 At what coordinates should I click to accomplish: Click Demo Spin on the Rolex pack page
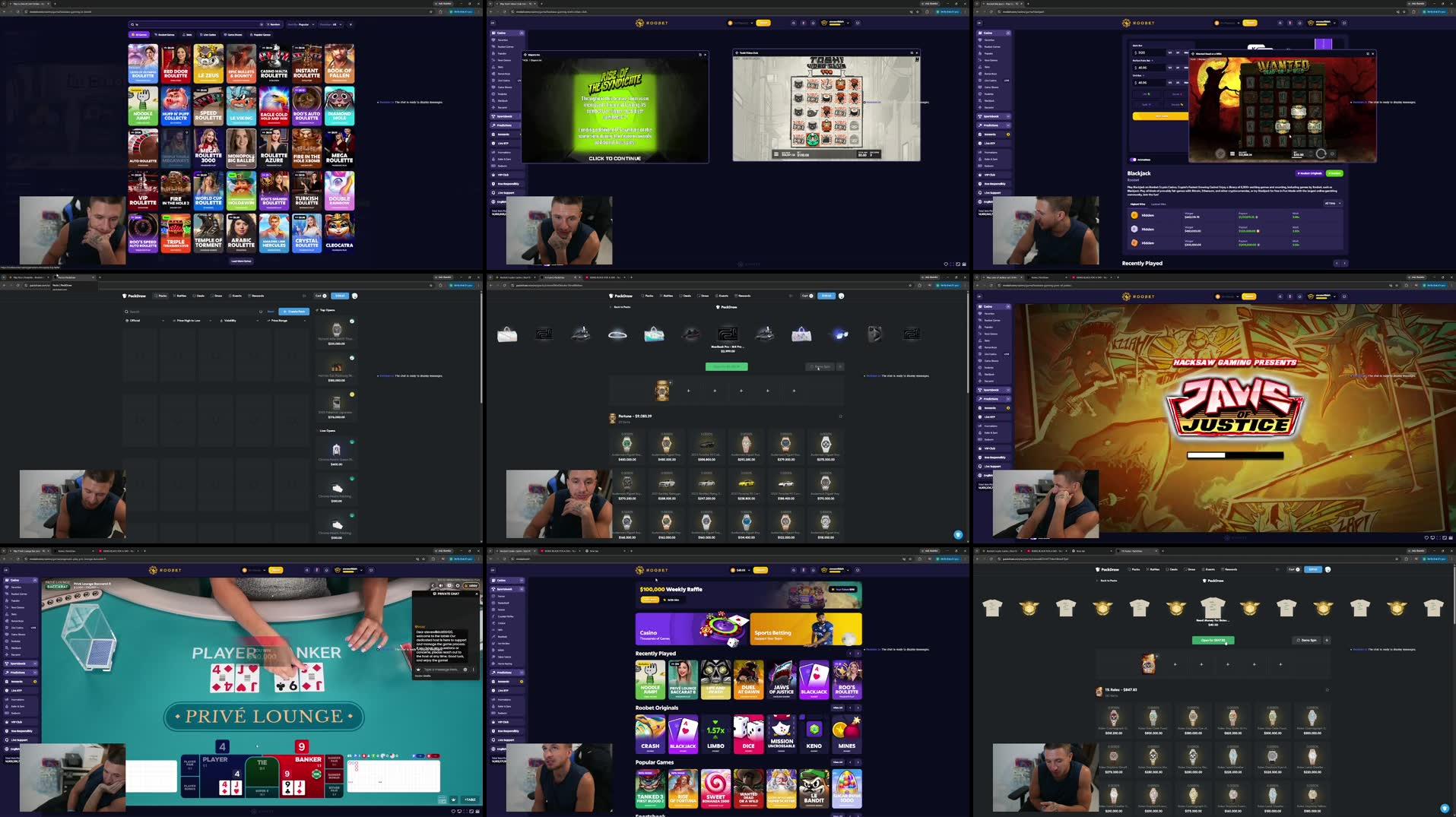click(1306, 640)
